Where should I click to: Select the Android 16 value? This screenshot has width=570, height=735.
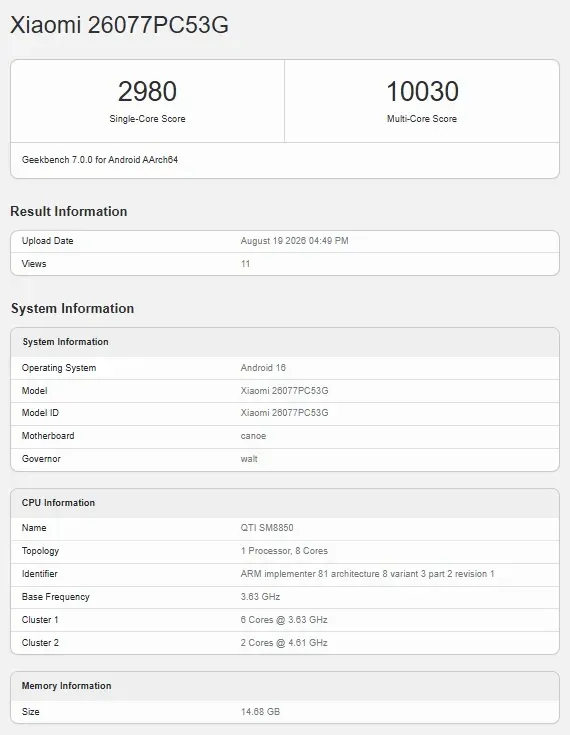(263, 368)
